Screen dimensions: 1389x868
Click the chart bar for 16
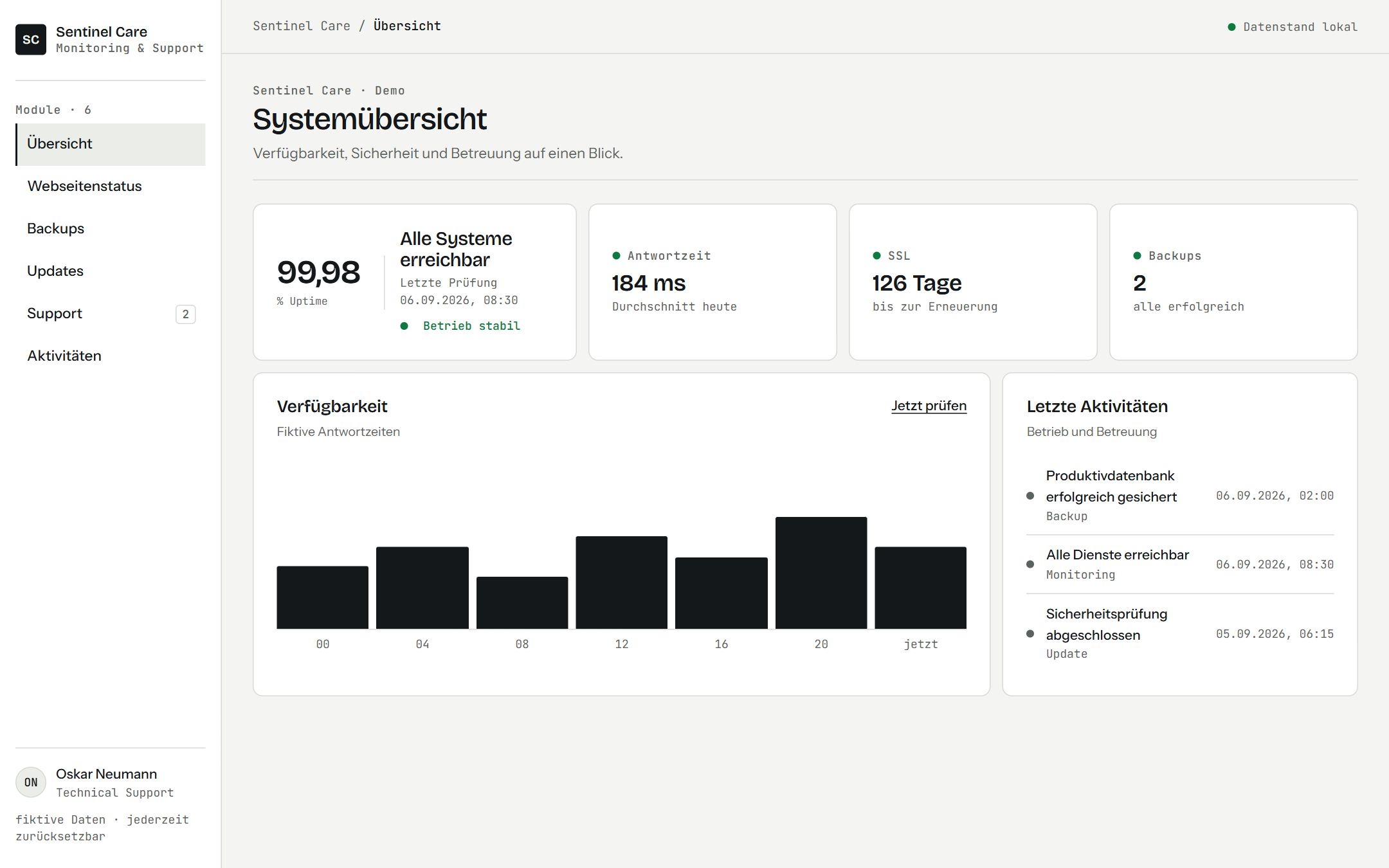pos(722,593)
